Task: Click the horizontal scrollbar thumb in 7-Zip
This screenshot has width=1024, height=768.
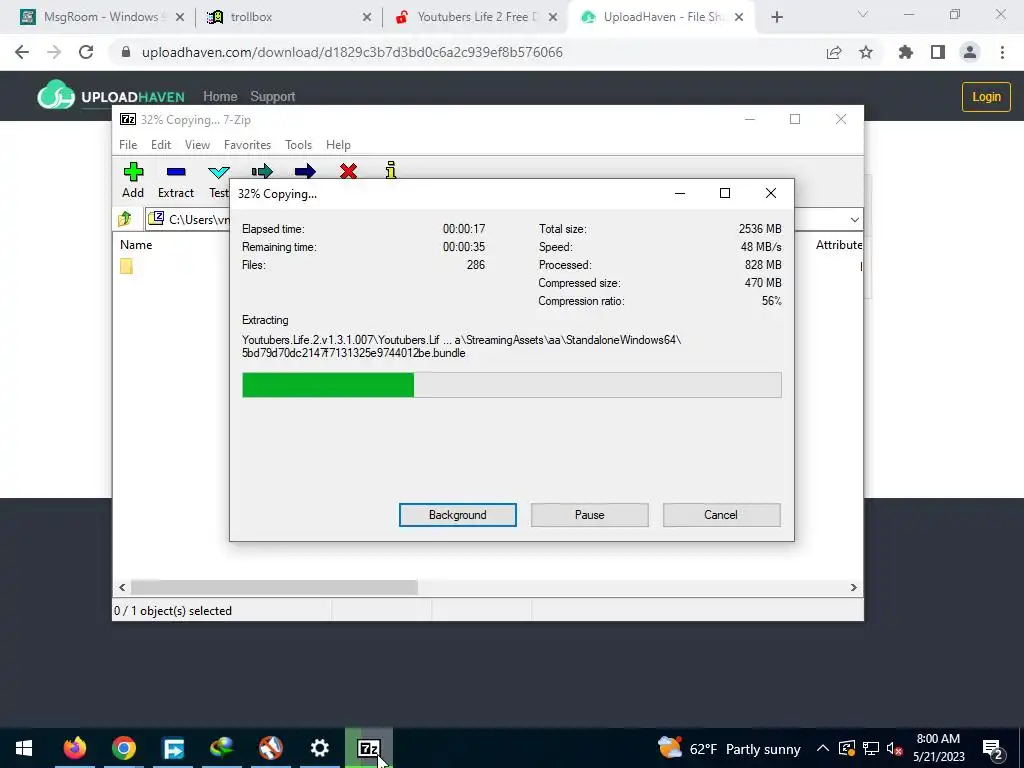Action: [x=274, y=587]
